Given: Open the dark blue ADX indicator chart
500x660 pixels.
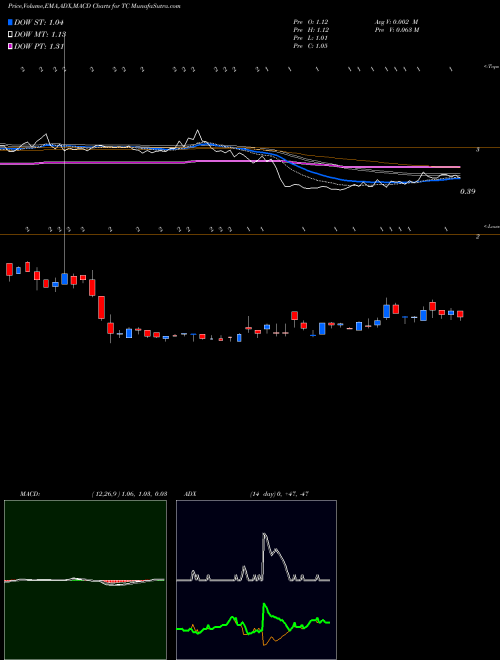Looking at the screenshot, I should click(x=256, y=580).
